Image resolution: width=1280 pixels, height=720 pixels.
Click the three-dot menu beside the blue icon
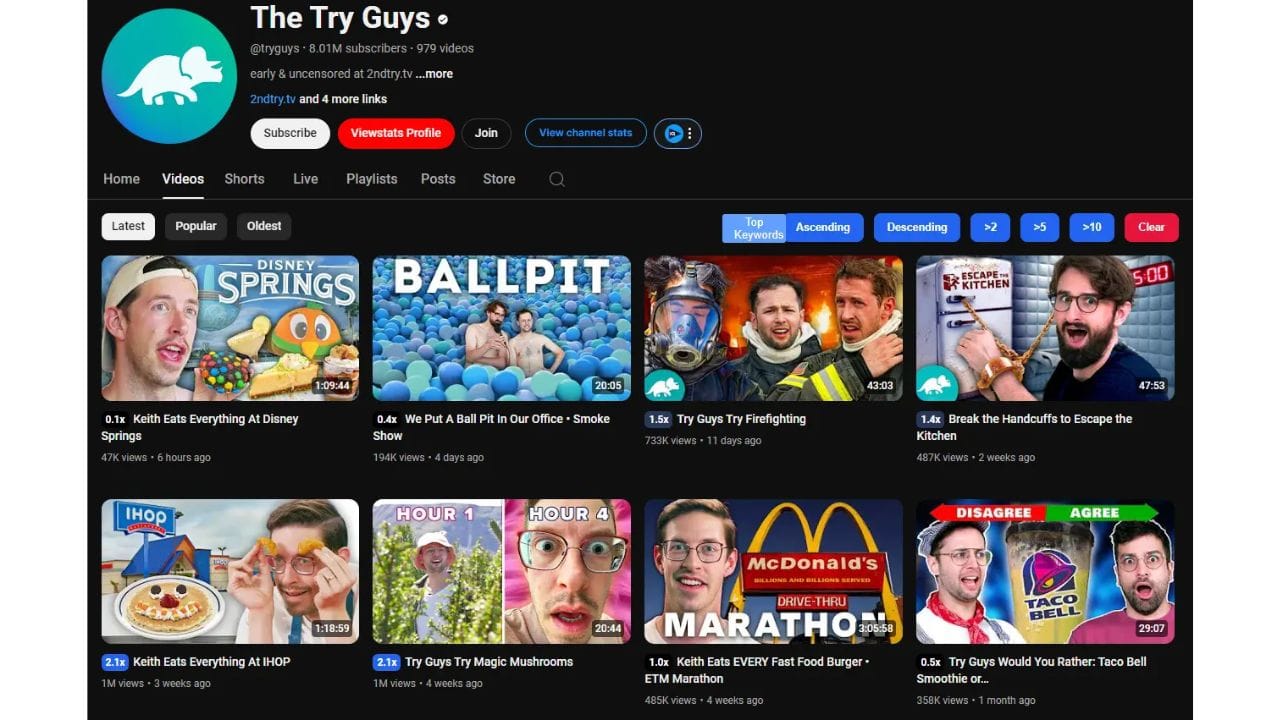coord(689,133)
